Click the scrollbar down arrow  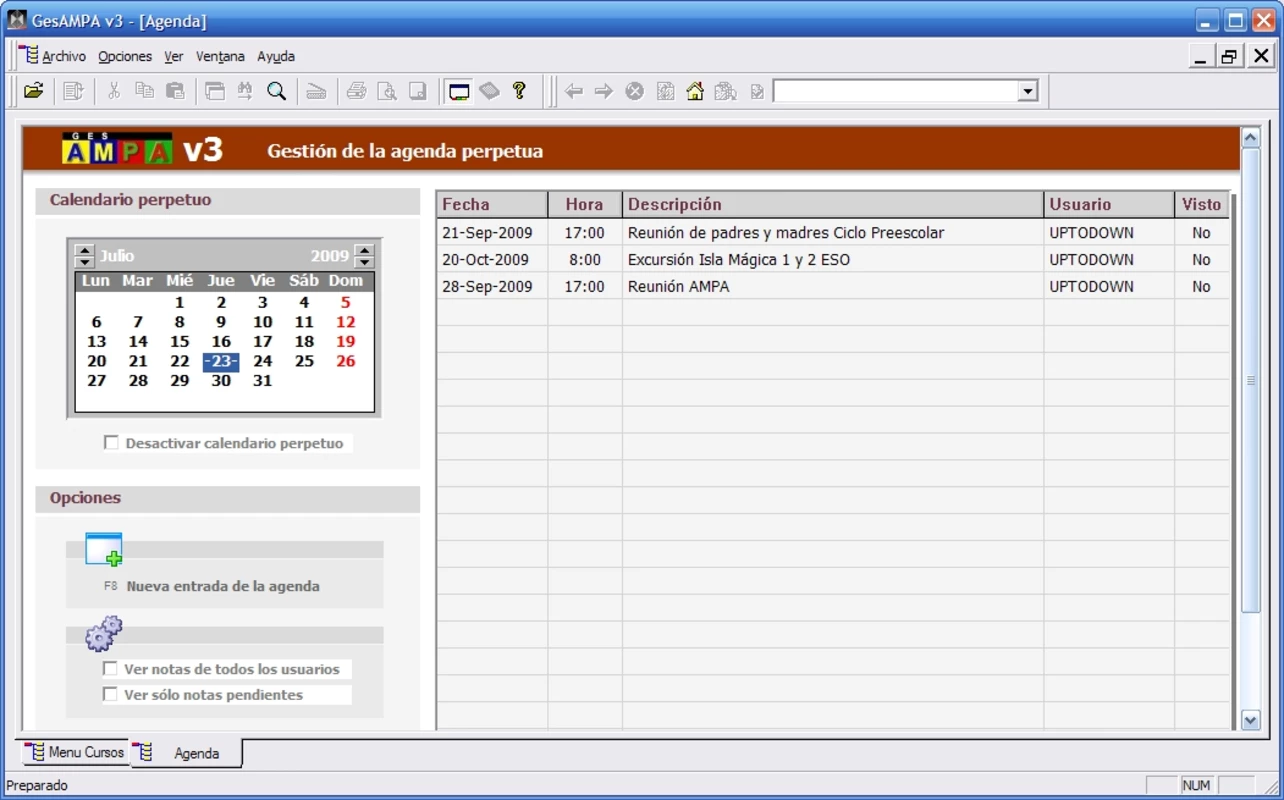(1250, 719)
